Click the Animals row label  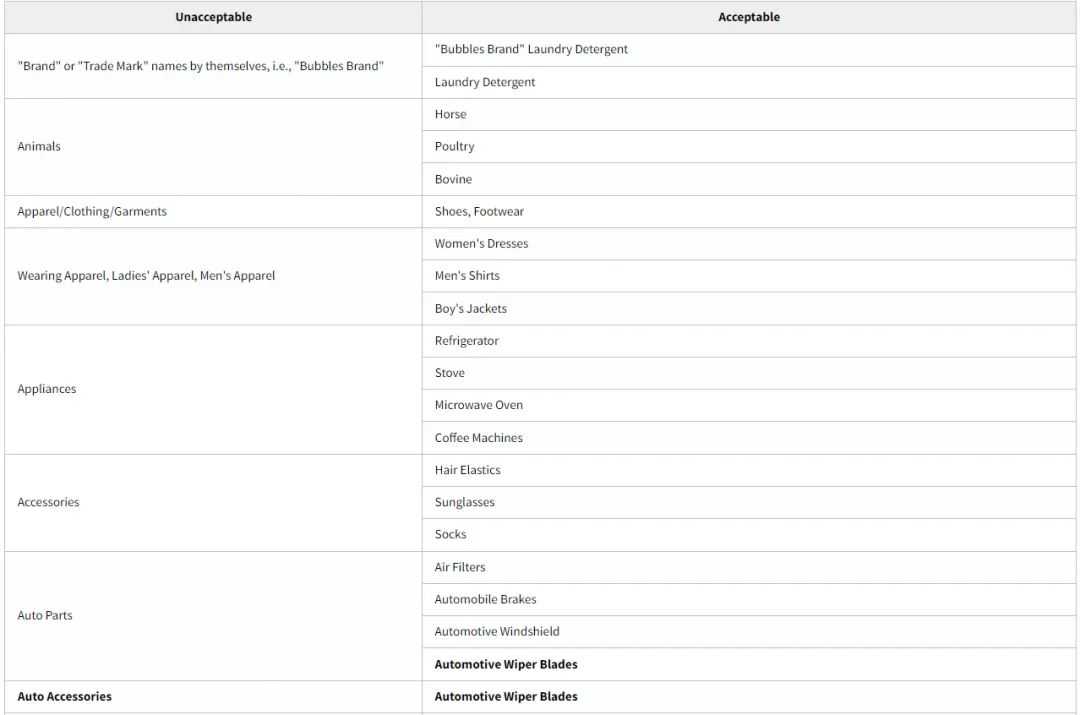213,147
